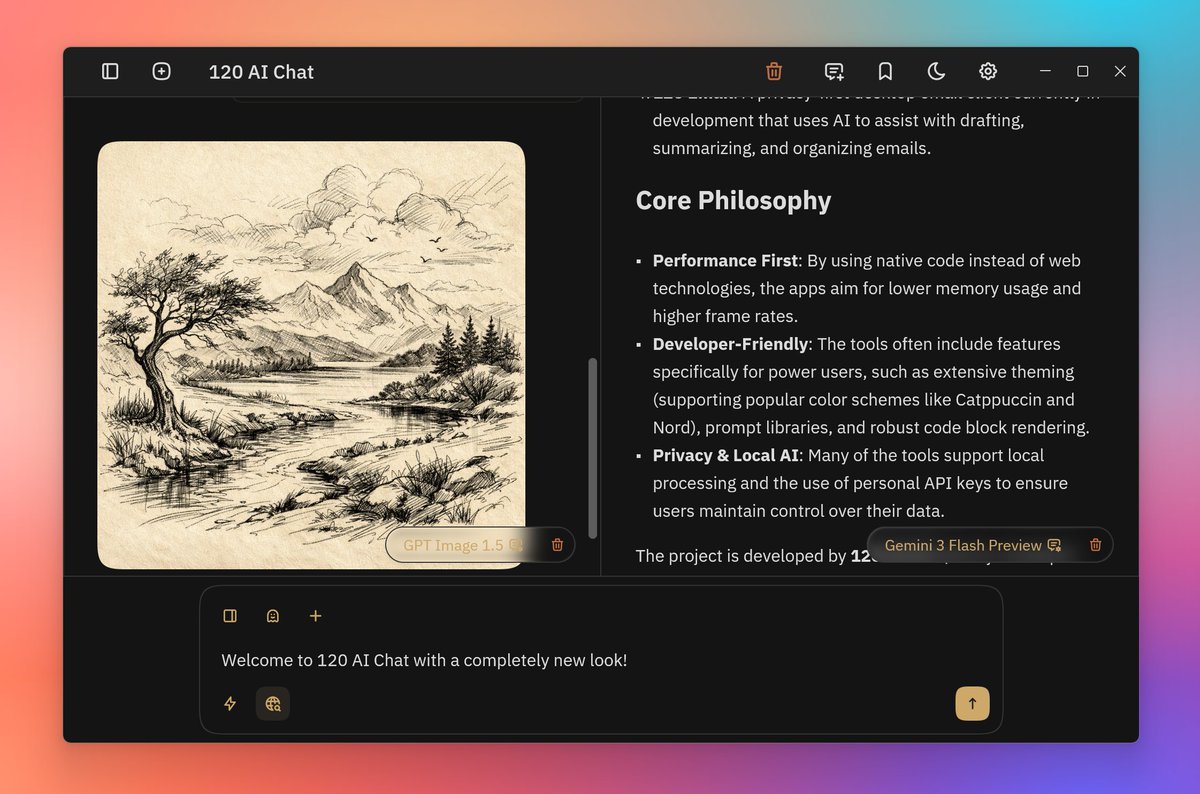
Task: Toggle dark mode moon icon
Action: tap(936, 71)
